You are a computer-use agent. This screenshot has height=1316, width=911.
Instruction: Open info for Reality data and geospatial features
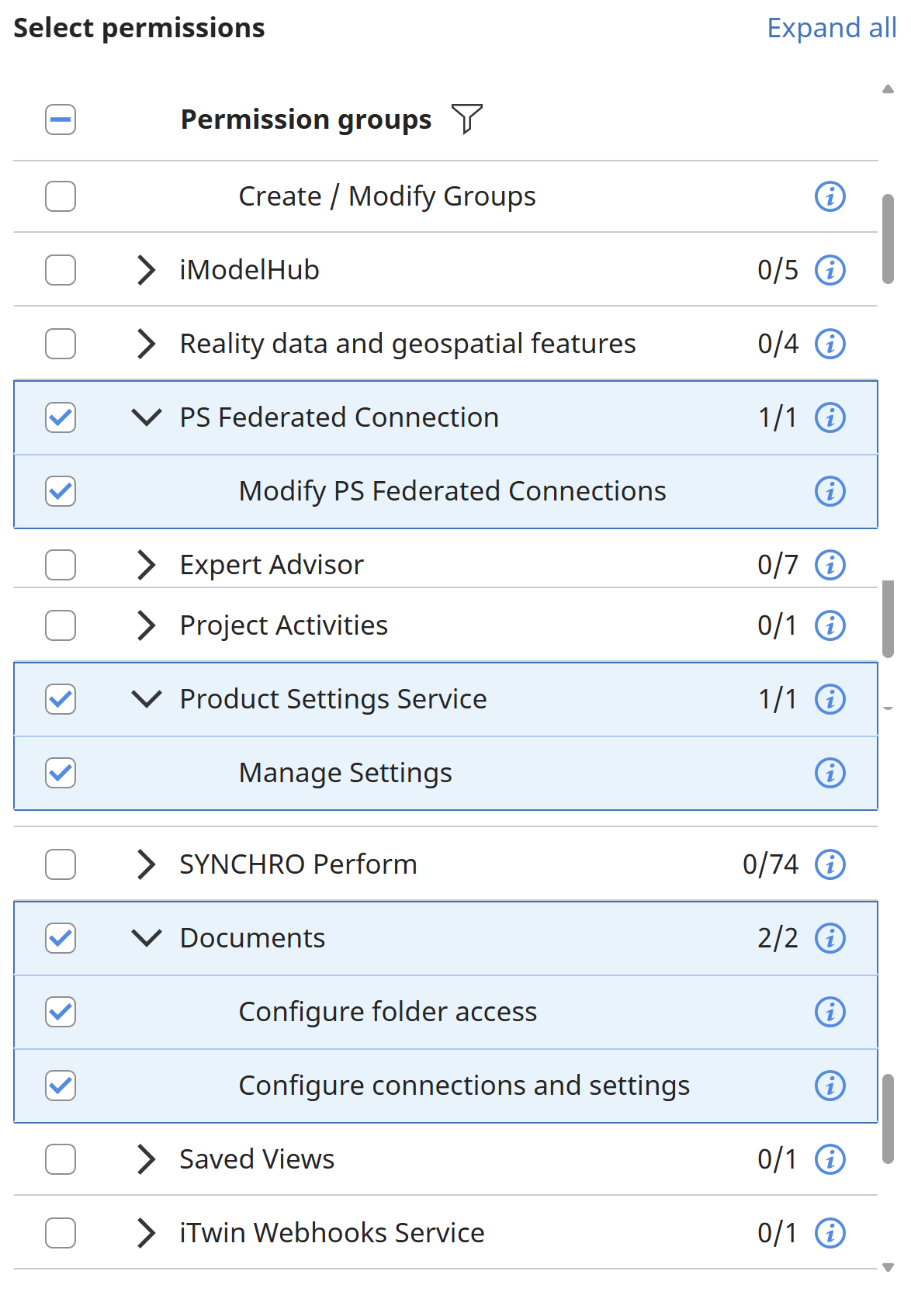point(830,344)
